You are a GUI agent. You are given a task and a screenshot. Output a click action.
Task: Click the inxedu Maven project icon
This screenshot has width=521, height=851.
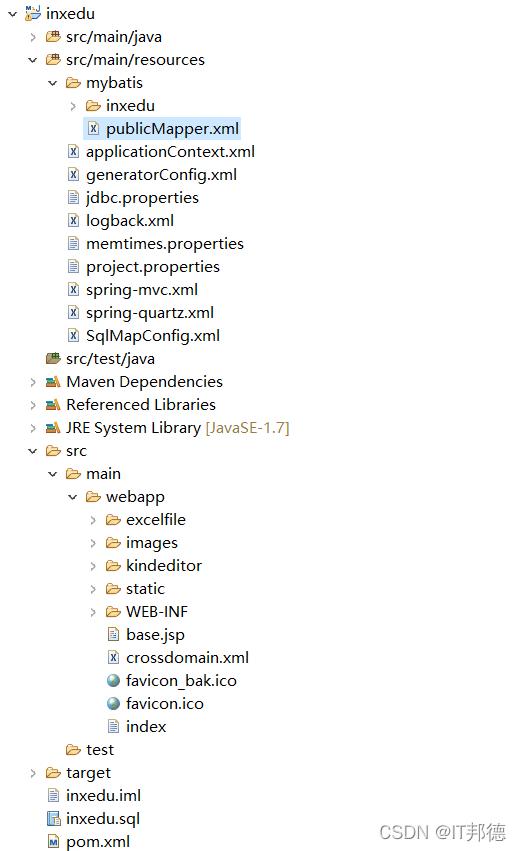click(x=33, y=13)
